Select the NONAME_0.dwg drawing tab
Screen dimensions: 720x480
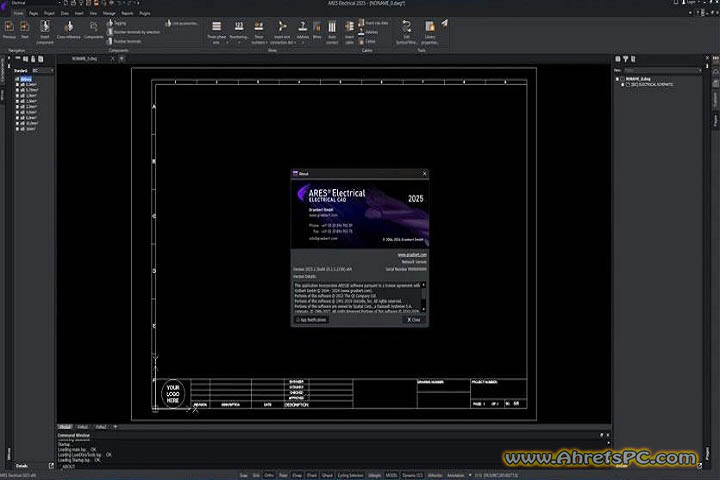pyautogui.click(x=84, y=59)
